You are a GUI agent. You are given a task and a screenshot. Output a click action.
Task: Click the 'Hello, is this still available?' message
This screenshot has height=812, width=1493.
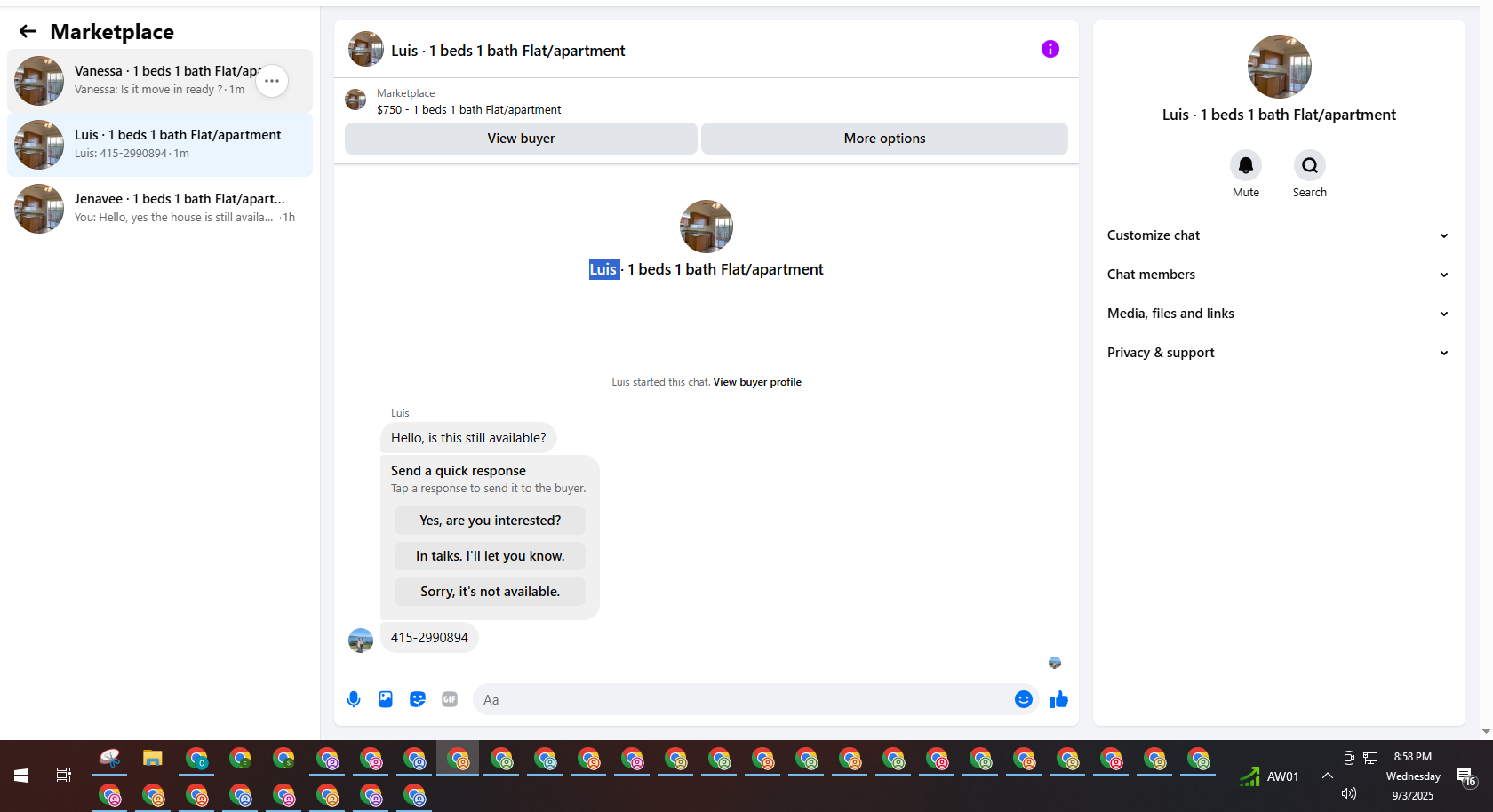pyautogui.click(x=468, y=438)
